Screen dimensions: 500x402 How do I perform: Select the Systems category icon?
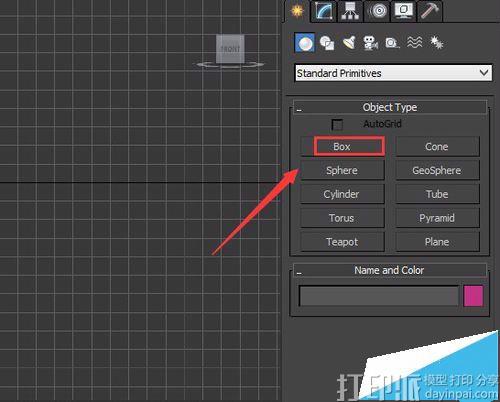point(436,43)
